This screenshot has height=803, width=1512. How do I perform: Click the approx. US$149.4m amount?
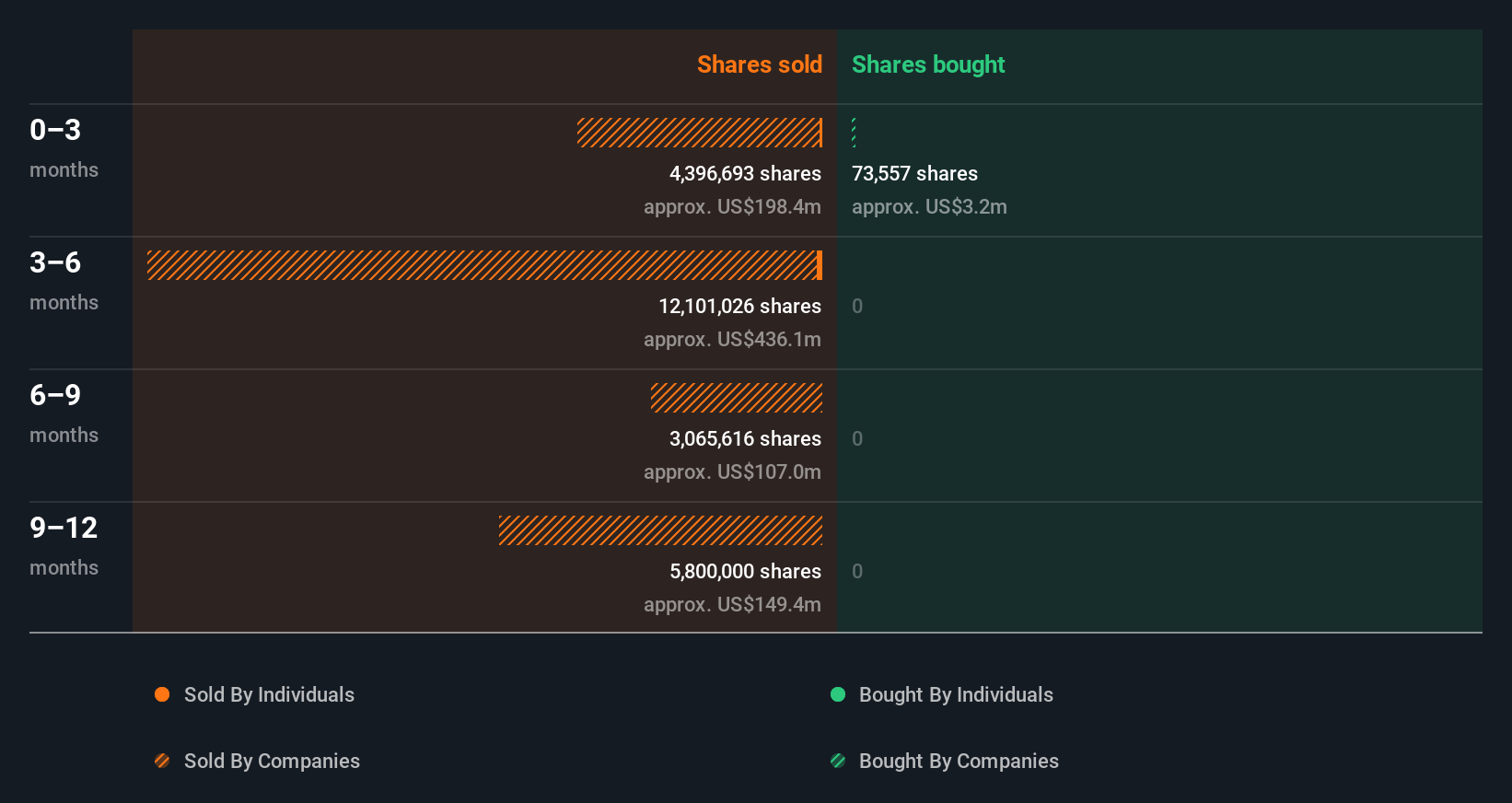click(732, 604)
